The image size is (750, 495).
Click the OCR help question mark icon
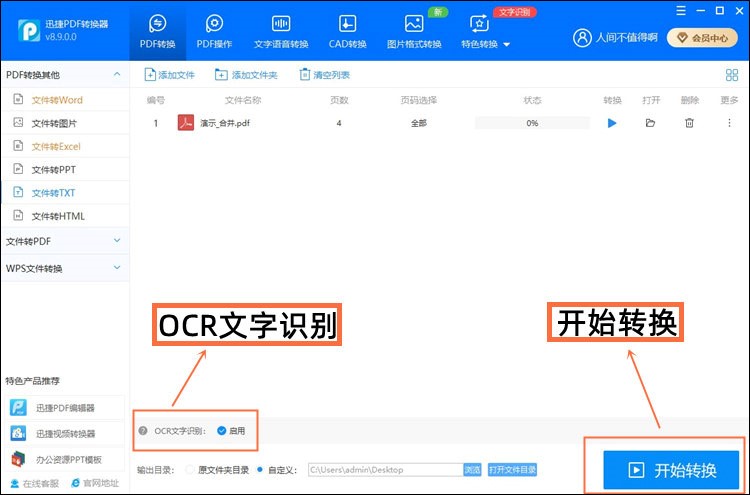click(143, 430)
